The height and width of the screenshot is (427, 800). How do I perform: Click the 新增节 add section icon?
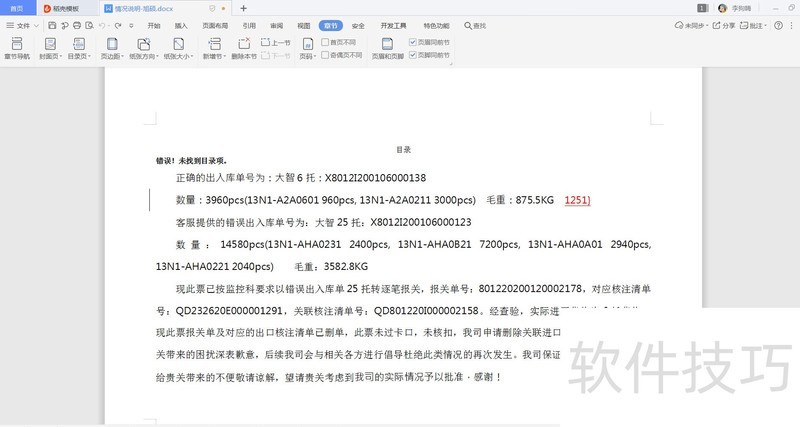point(214,44)
